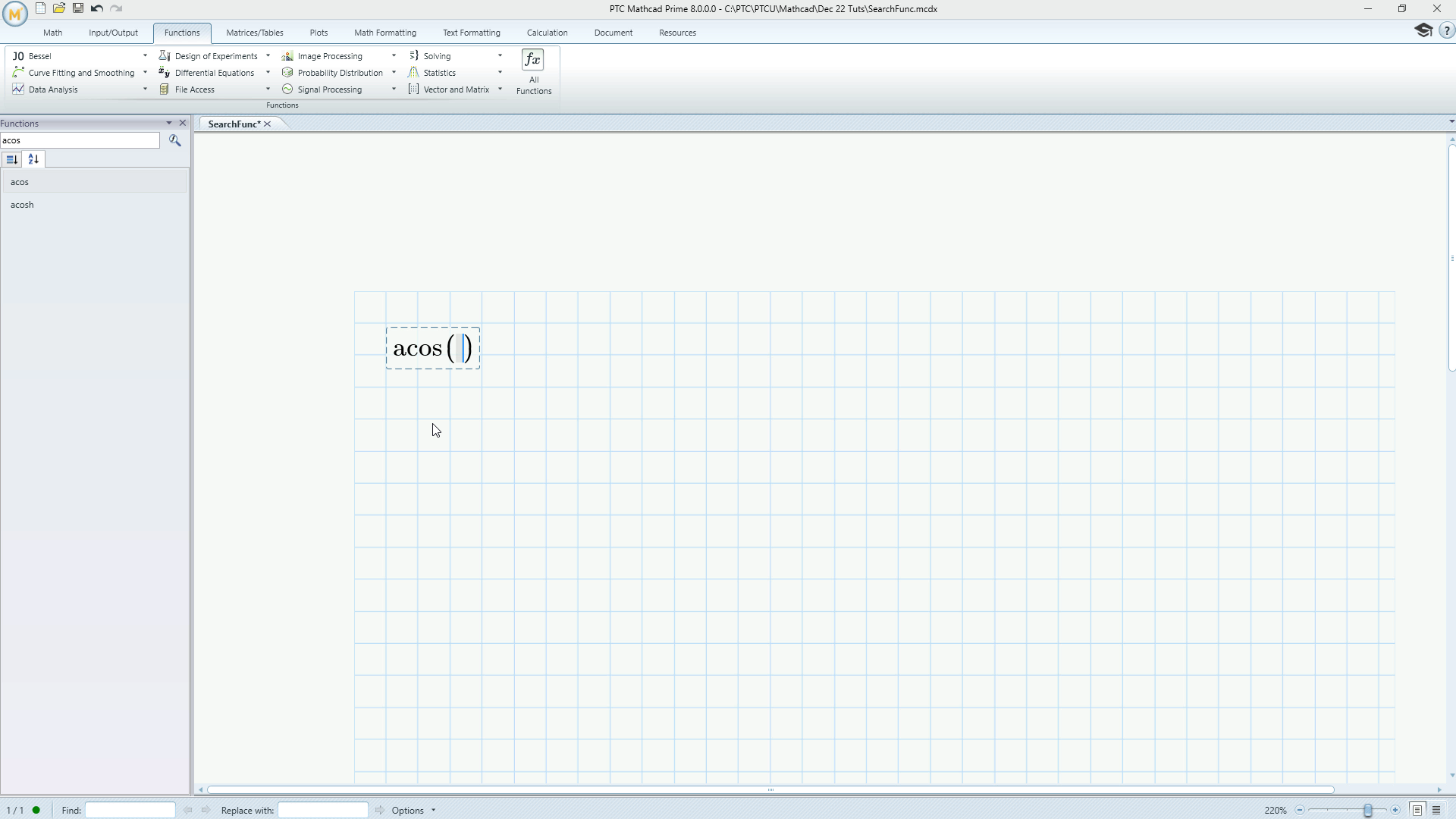Click the Undo arrow icon
Viewport: 1456px width, 819px height.
tap(97, 8)
